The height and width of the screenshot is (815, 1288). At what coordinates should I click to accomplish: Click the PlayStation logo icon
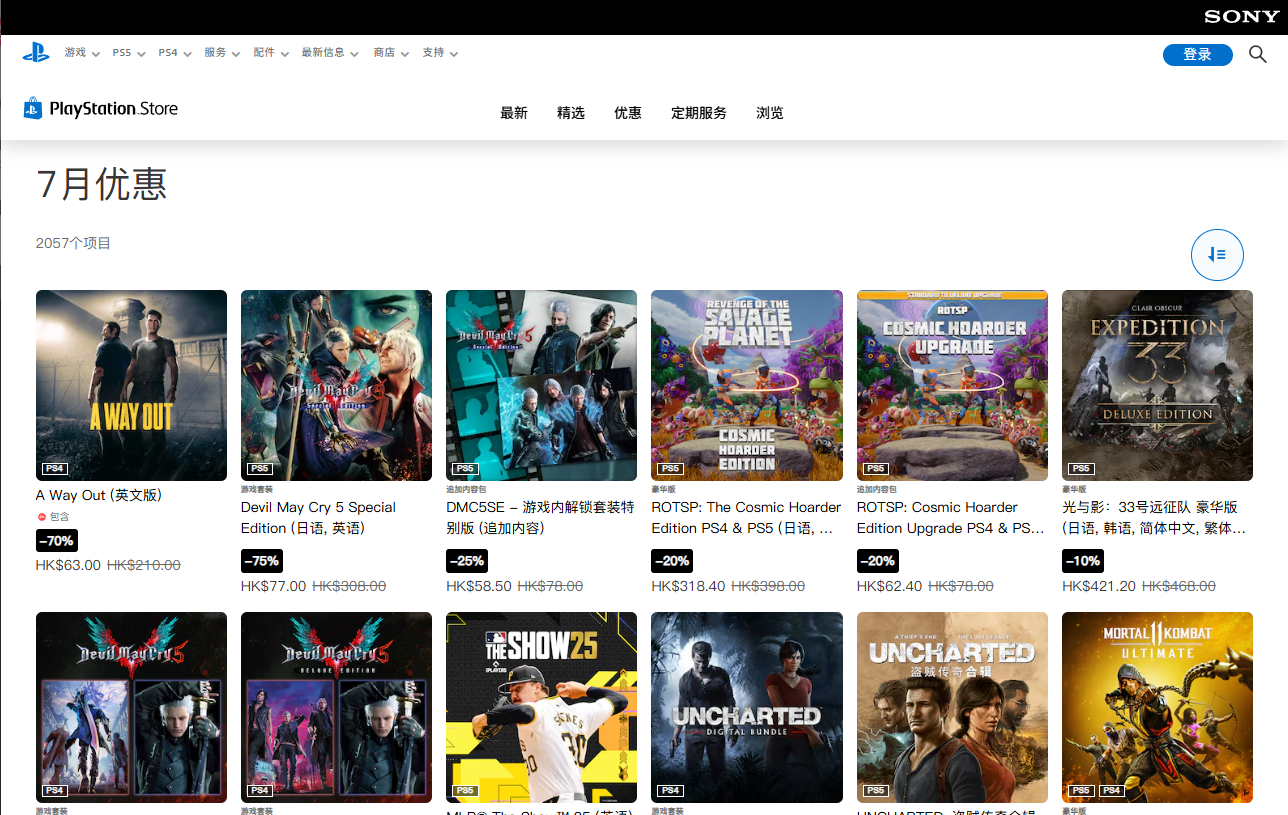tap(36, 53)
